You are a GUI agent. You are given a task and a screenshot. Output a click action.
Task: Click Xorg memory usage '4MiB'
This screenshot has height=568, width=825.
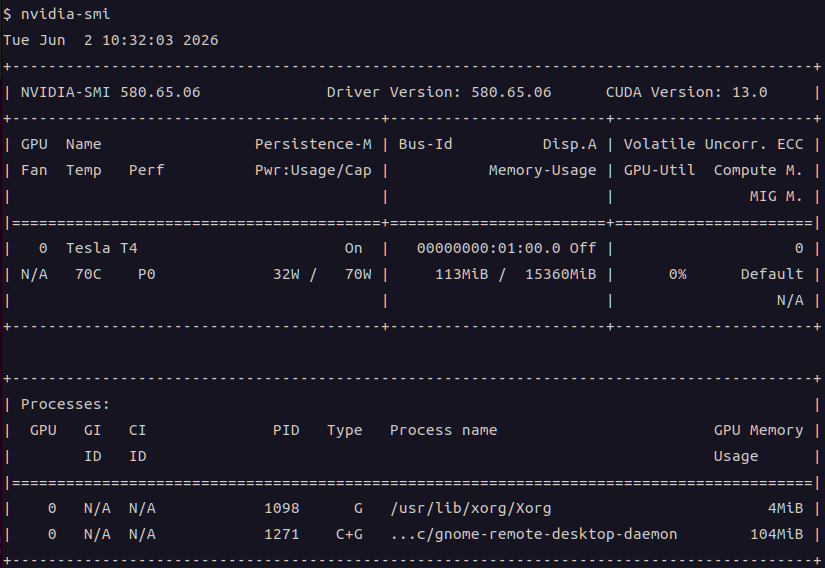click(x=786, y=509)
